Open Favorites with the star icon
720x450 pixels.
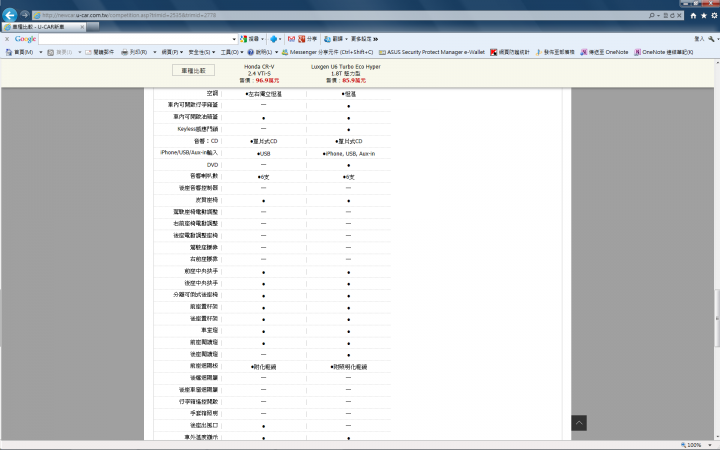tap(703, 16)
